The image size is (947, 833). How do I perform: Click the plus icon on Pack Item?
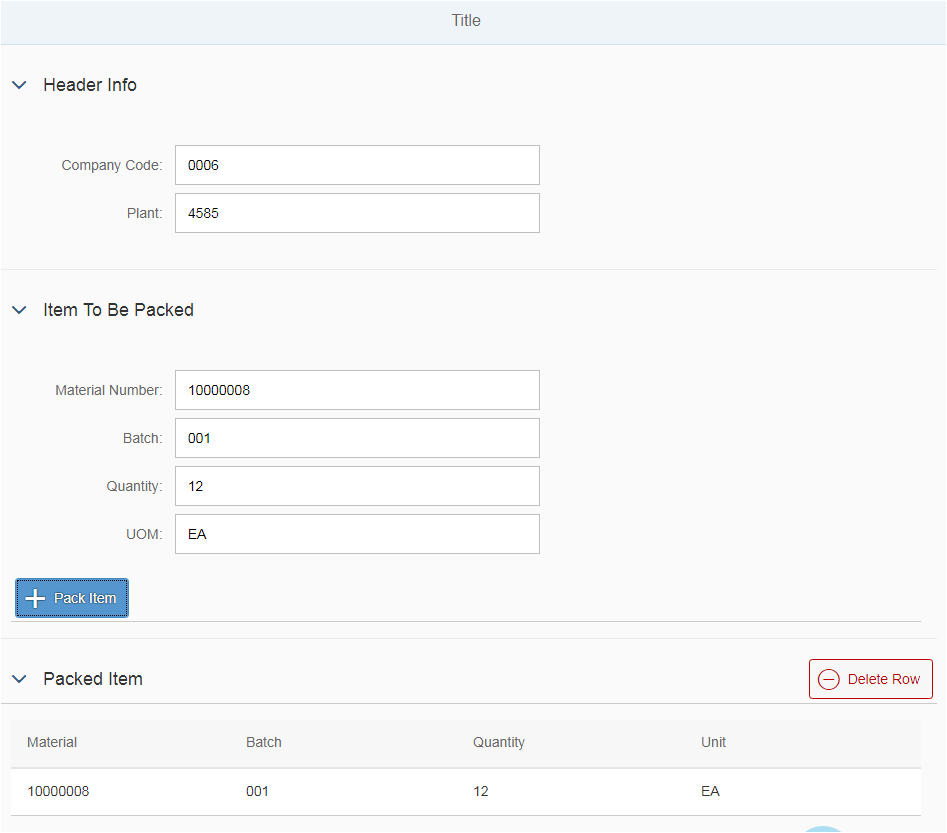[x=35, y=599]
